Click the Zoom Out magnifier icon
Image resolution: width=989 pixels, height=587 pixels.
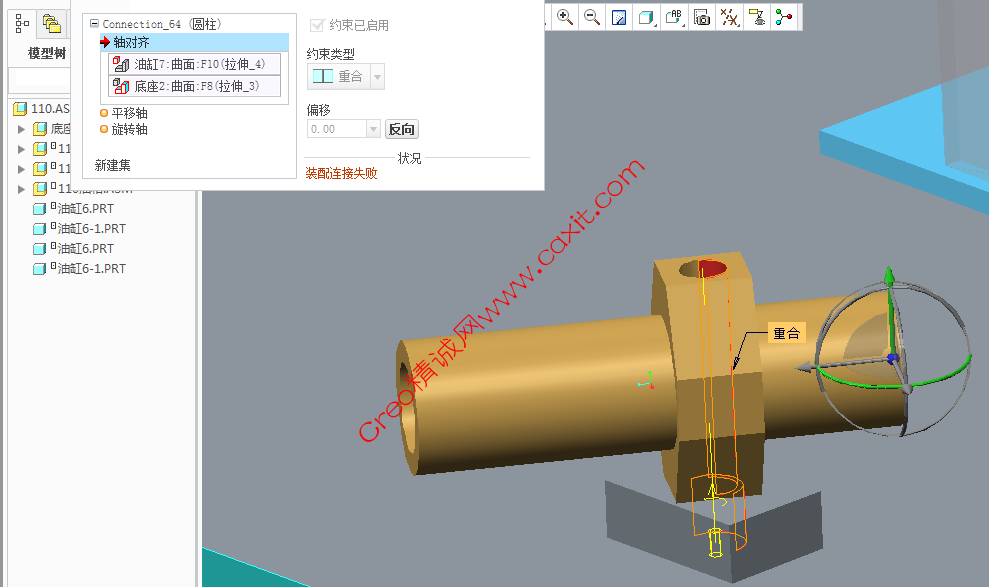click(592, 17)
